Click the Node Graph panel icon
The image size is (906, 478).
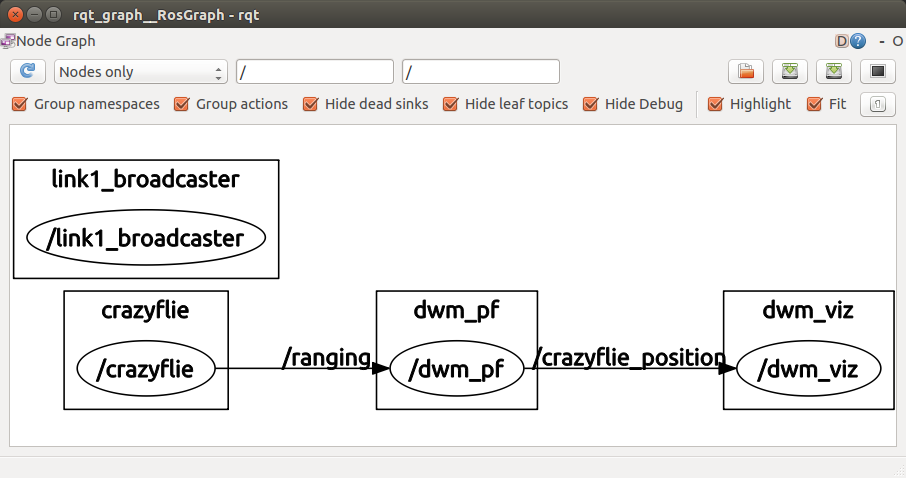(x=8, y=41)
